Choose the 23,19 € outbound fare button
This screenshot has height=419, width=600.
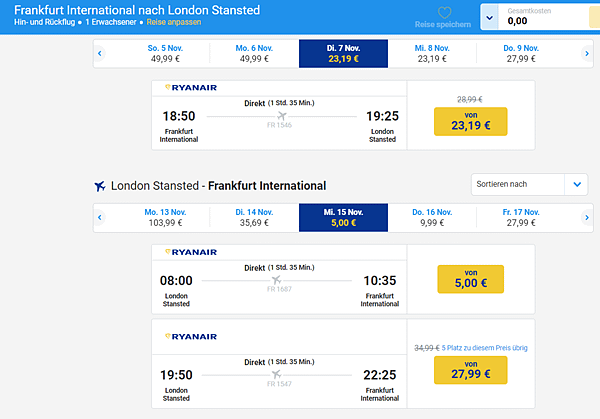470,121
